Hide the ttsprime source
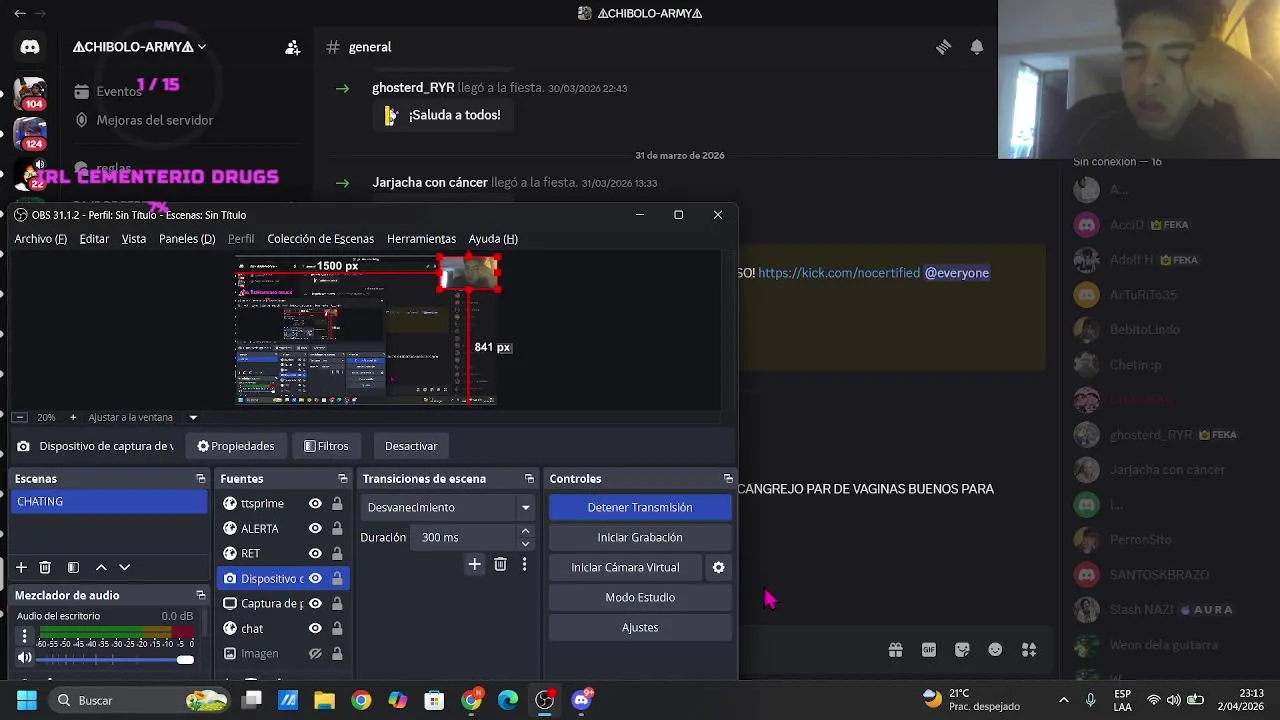1280x720 pixels. click(x=315, y=503)
